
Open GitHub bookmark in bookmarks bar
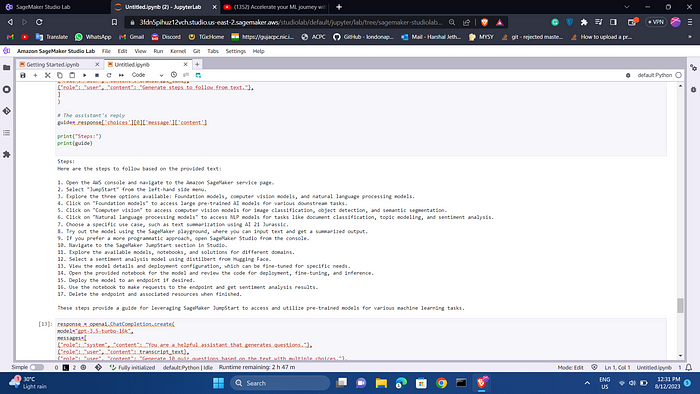(363, 37)
